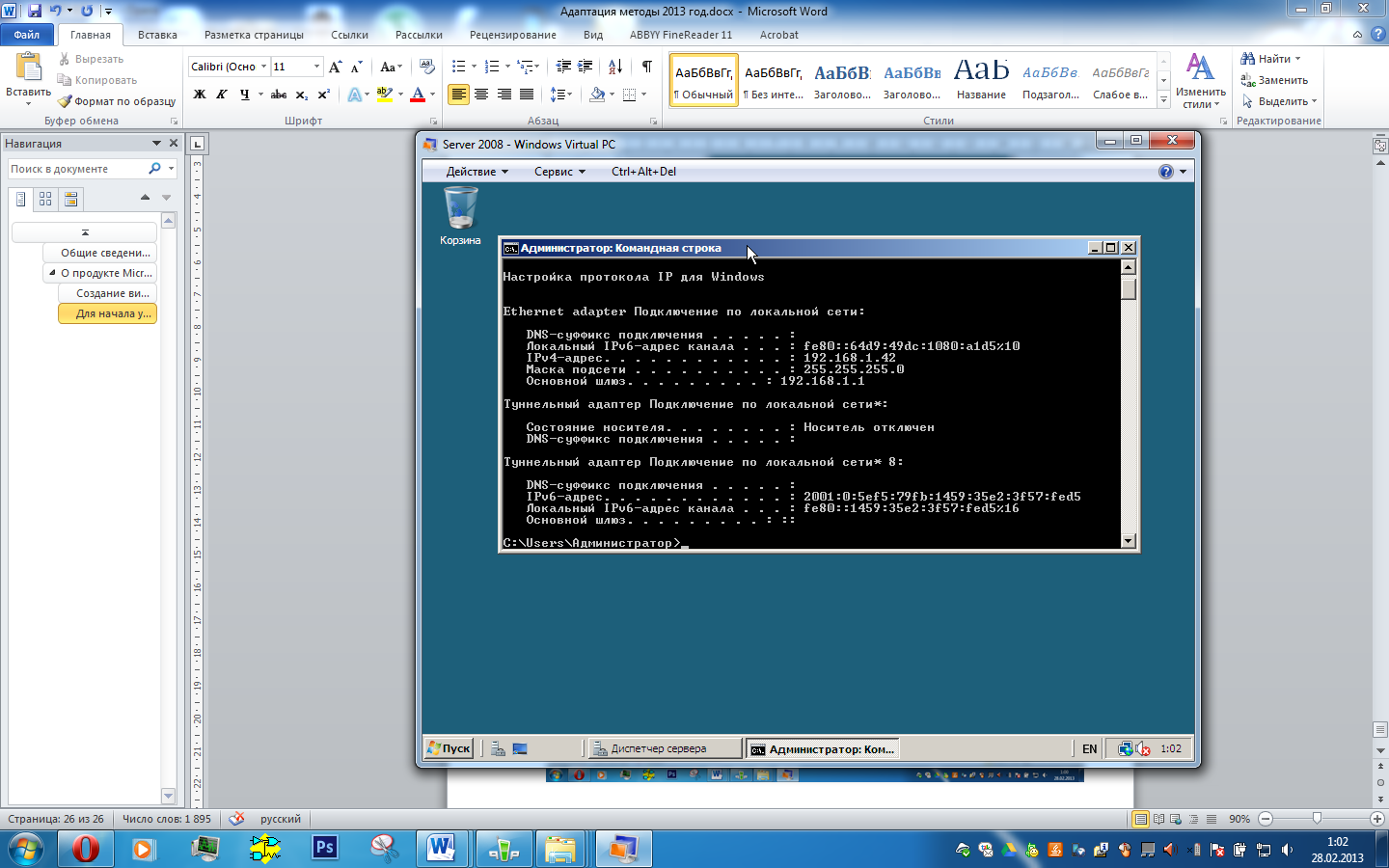Switch to the Рецензирование ribbon tab
This screenshot has width=1389, height=868.
(512, 35)
